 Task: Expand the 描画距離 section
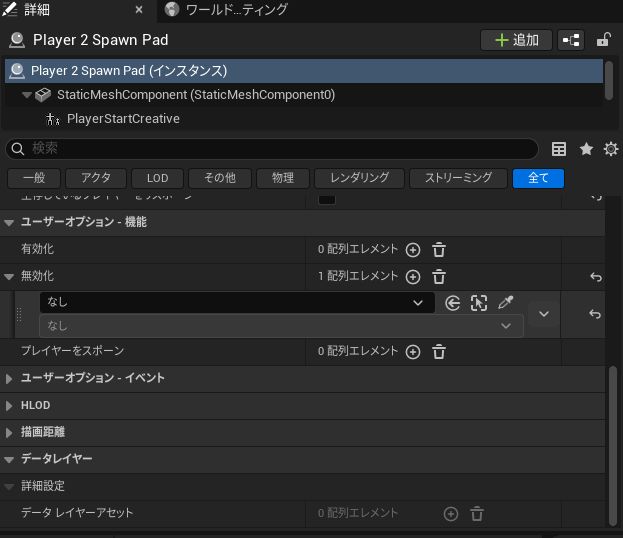pos(9,432)
